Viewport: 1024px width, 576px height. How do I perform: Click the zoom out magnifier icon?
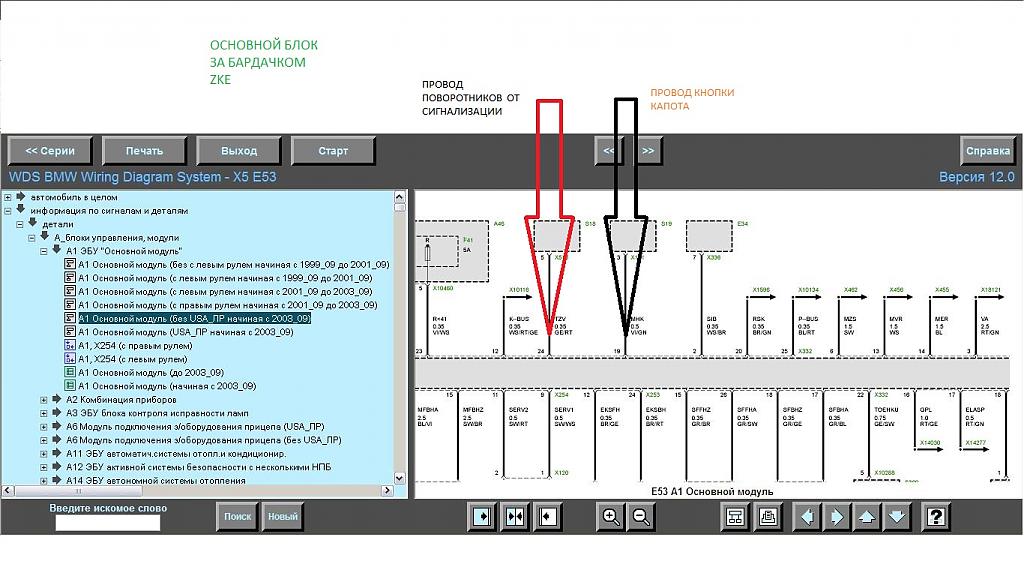pos(641,517)
